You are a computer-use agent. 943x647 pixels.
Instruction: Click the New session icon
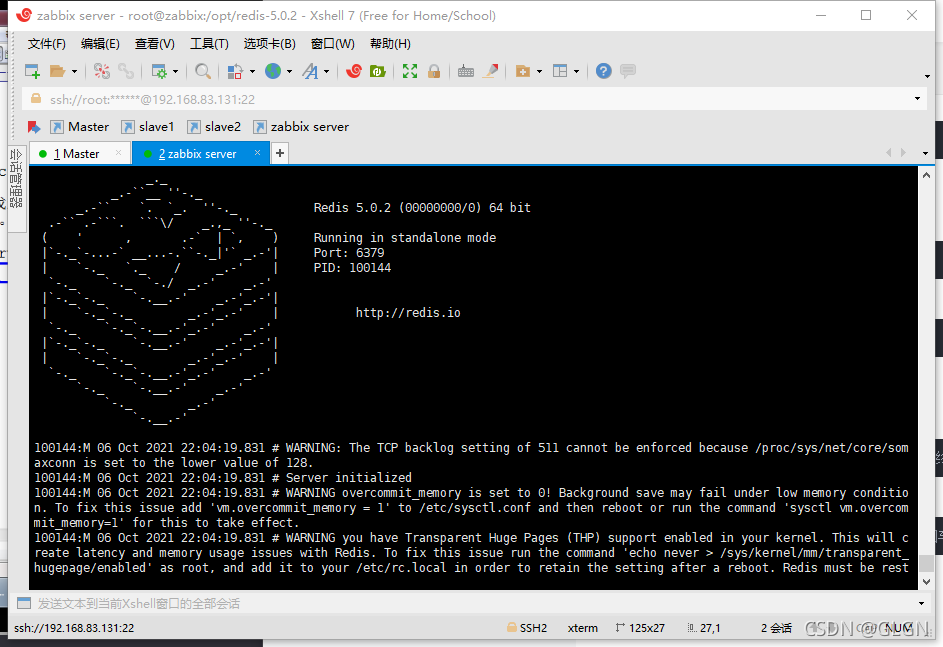32,72
